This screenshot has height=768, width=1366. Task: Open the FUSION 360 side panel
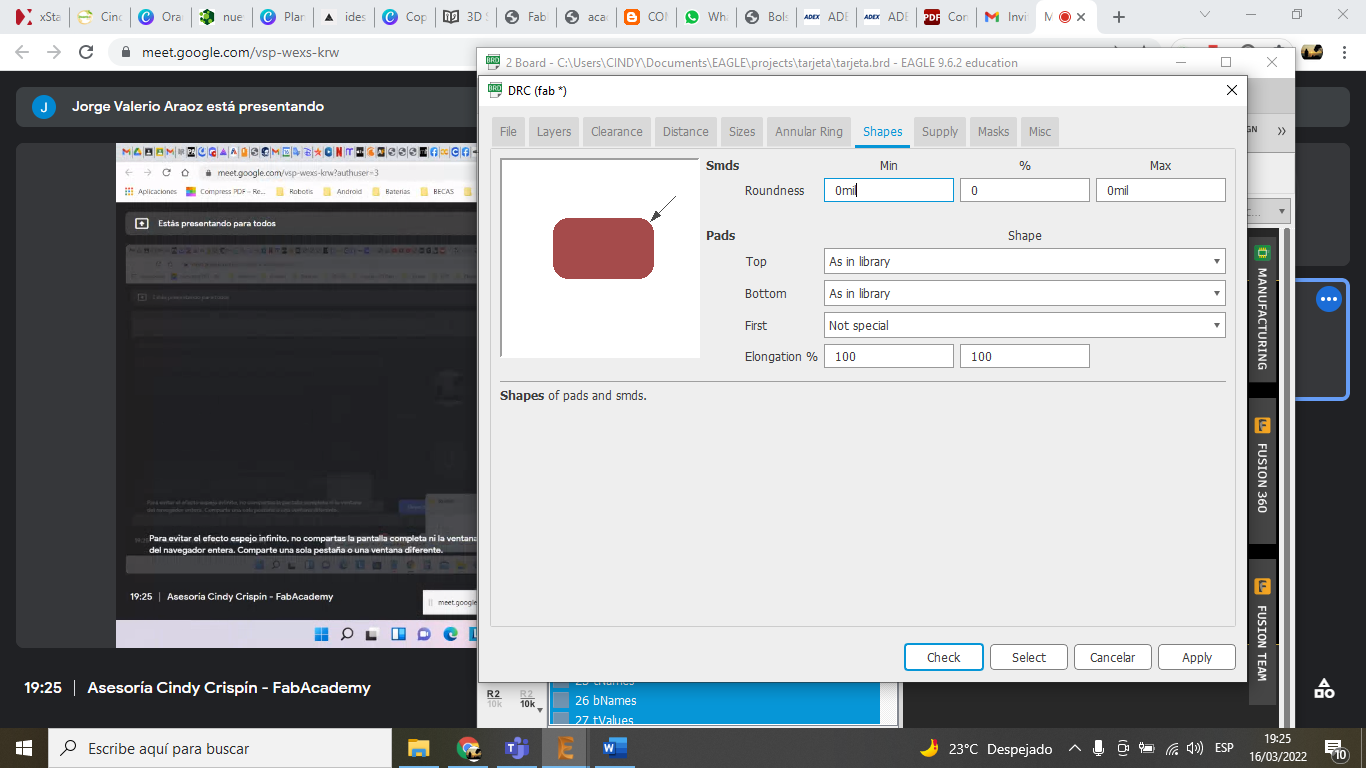1261,472
